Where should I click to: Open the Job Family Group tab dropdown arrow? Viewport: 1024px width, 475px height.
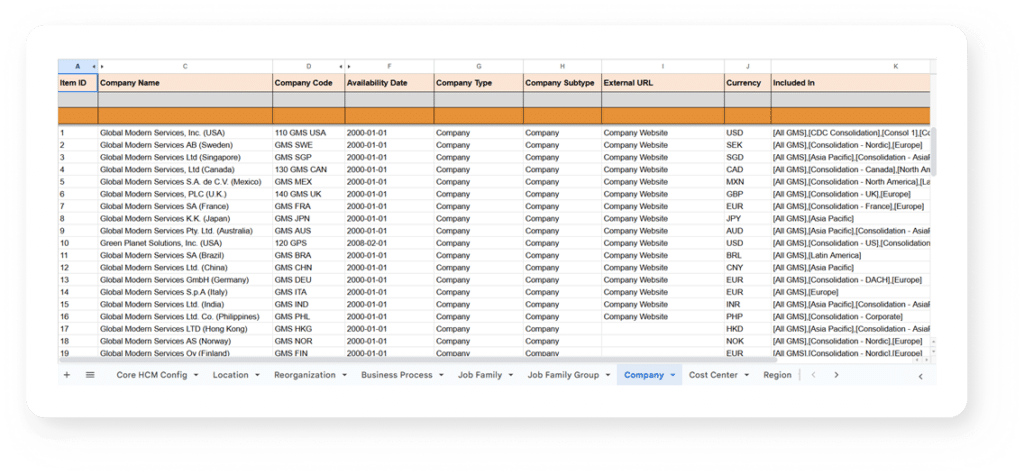point(607,375)
